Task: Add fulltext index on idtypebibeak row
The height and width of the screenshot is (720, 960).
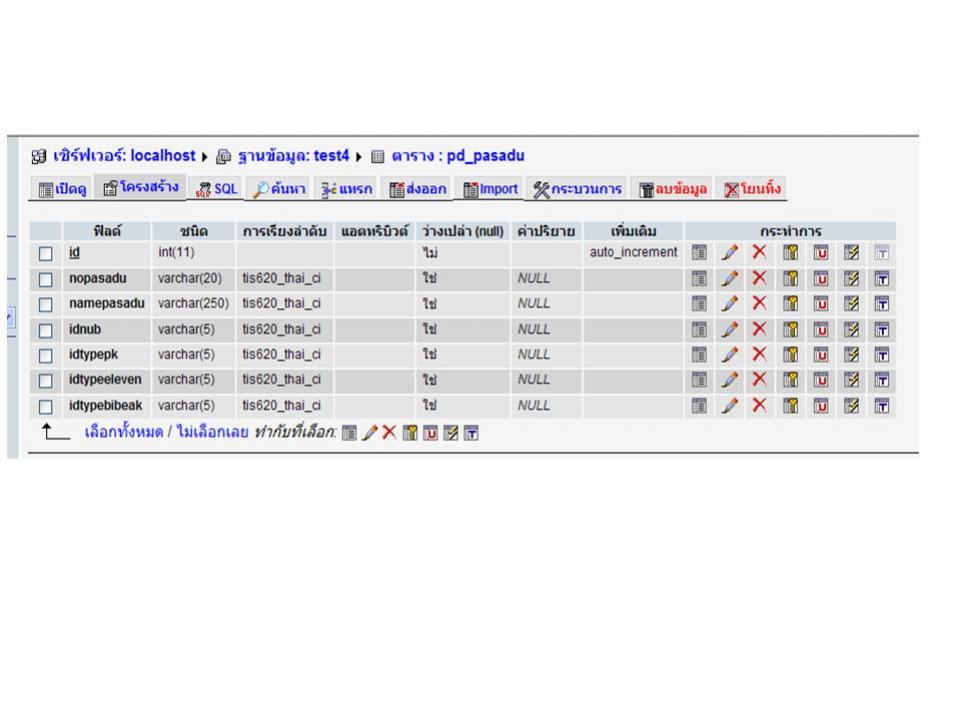Action: coord(882,406)
